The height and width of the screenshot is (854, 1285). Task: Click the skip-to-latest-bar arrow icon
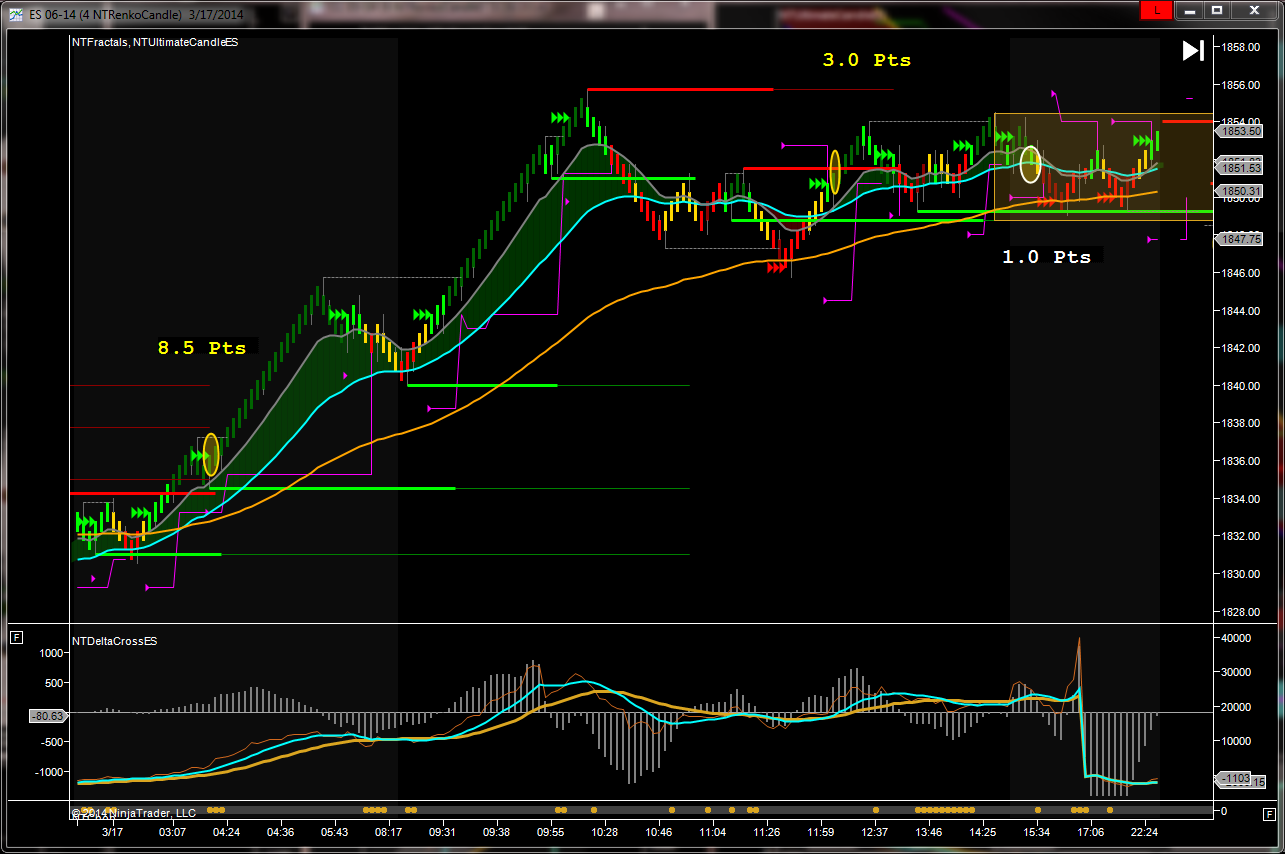1192,51
